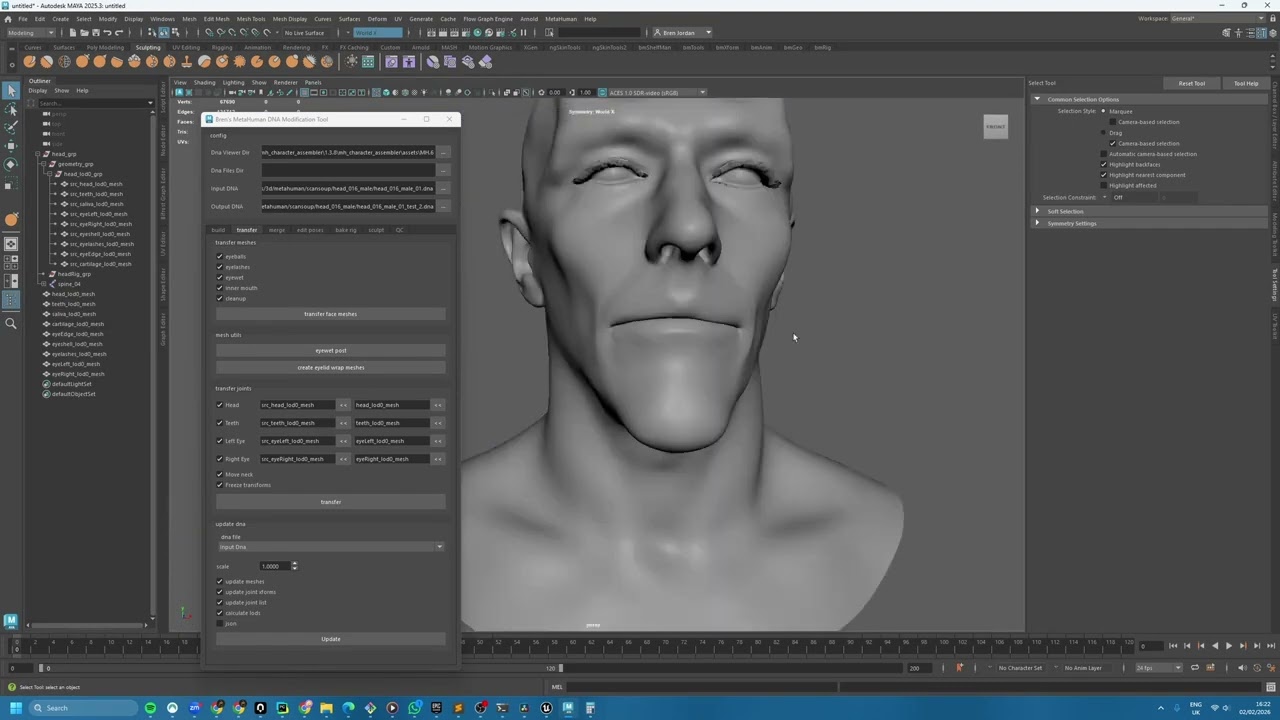Switch to the merge tab

(x=277, y=230)
